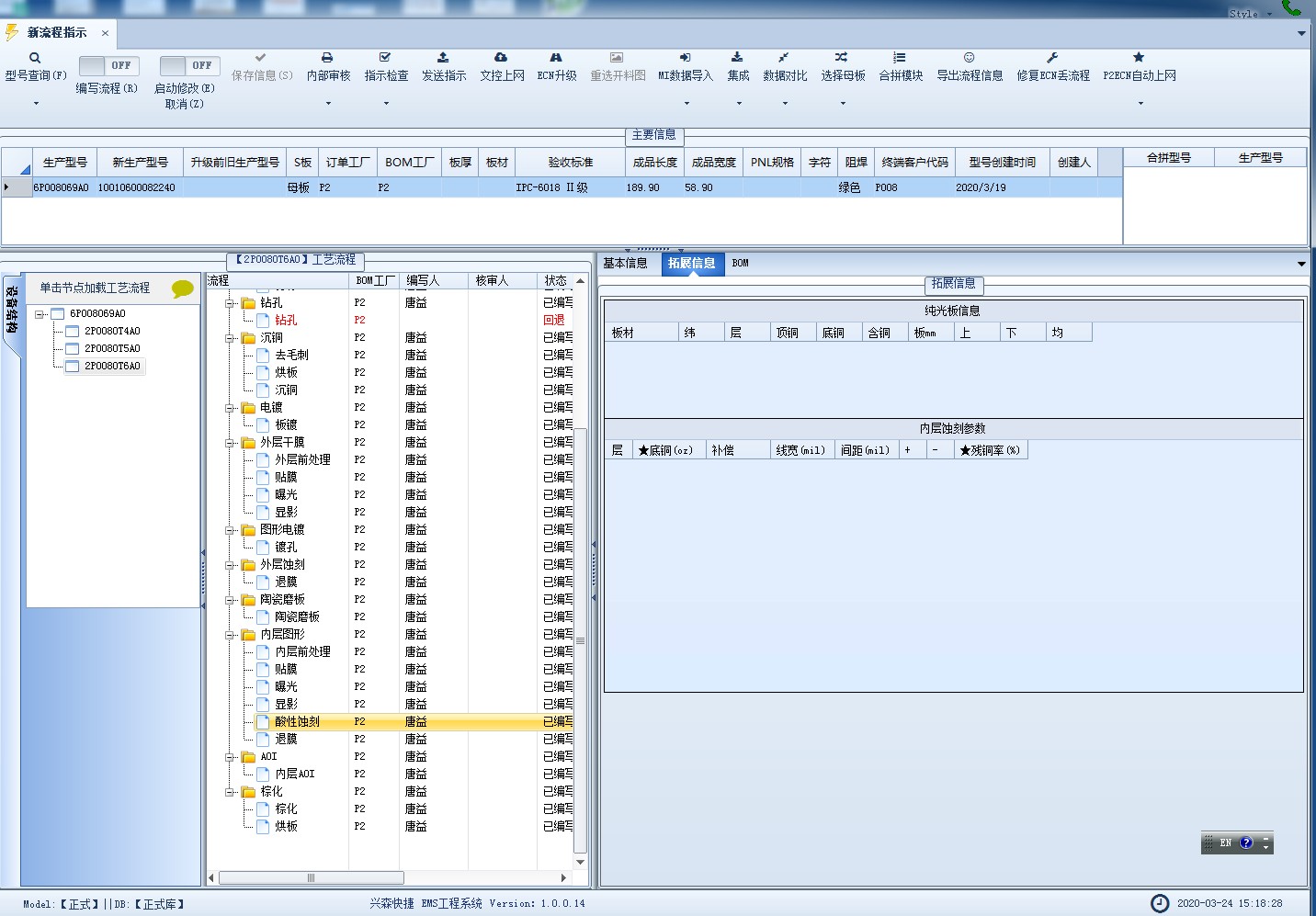Screen dimensions: 1316x916
Task: Collapse the 内层图形 folder node
Action: click(230, 635)
